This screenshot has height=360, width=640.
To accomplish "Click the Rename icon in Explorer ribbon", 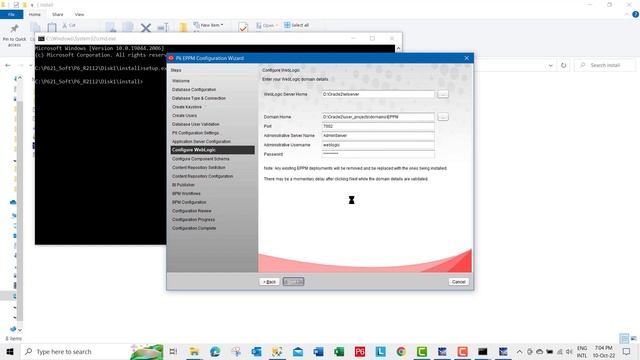I will coord(163,28).
